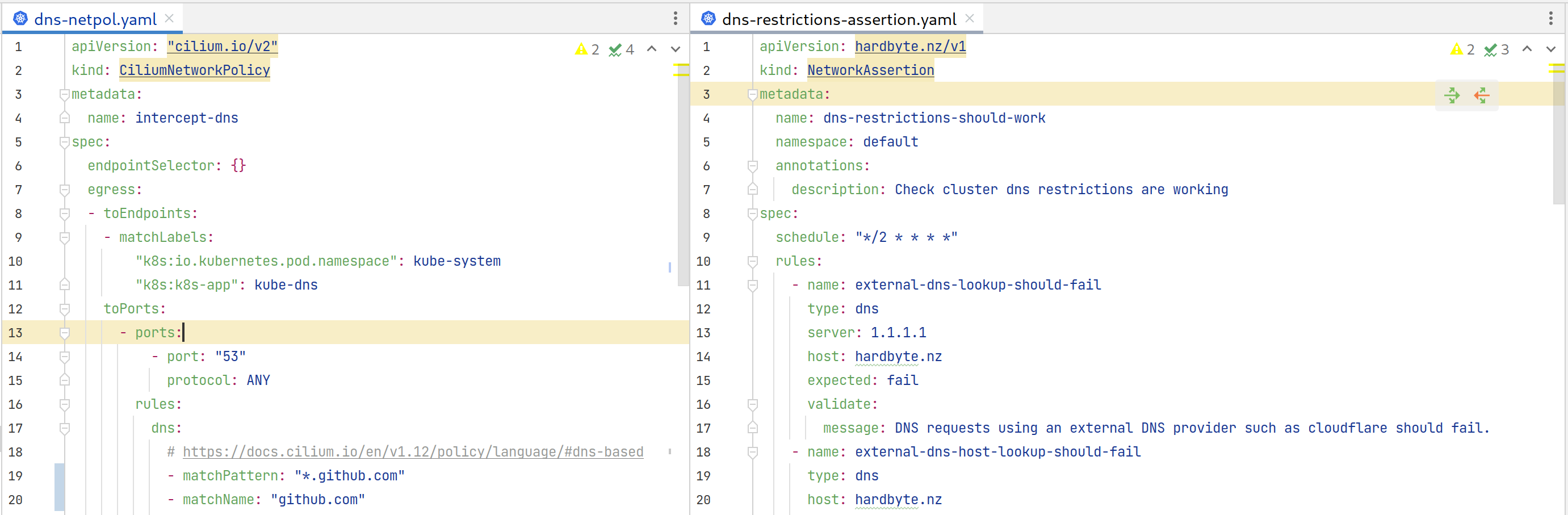1568x515 pixels.
Task: Select the dns-restrictions-assertion.yaml tab
Action: pos(838,19)
